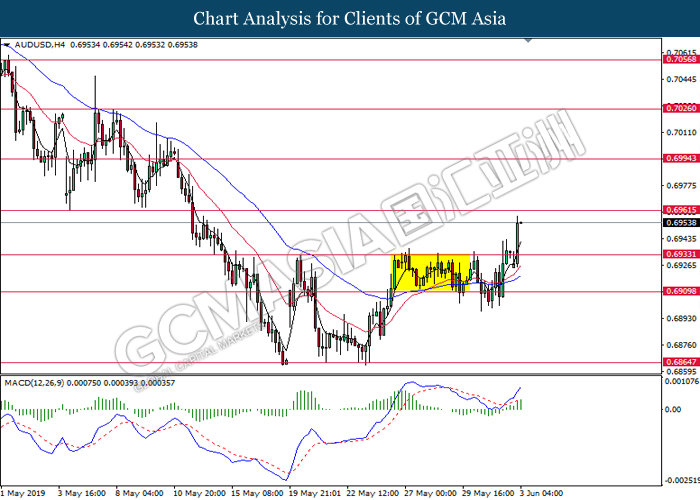The image size is (700, 500).
Task: Select the 0.70260 price level label
Action: coord(681,108)
